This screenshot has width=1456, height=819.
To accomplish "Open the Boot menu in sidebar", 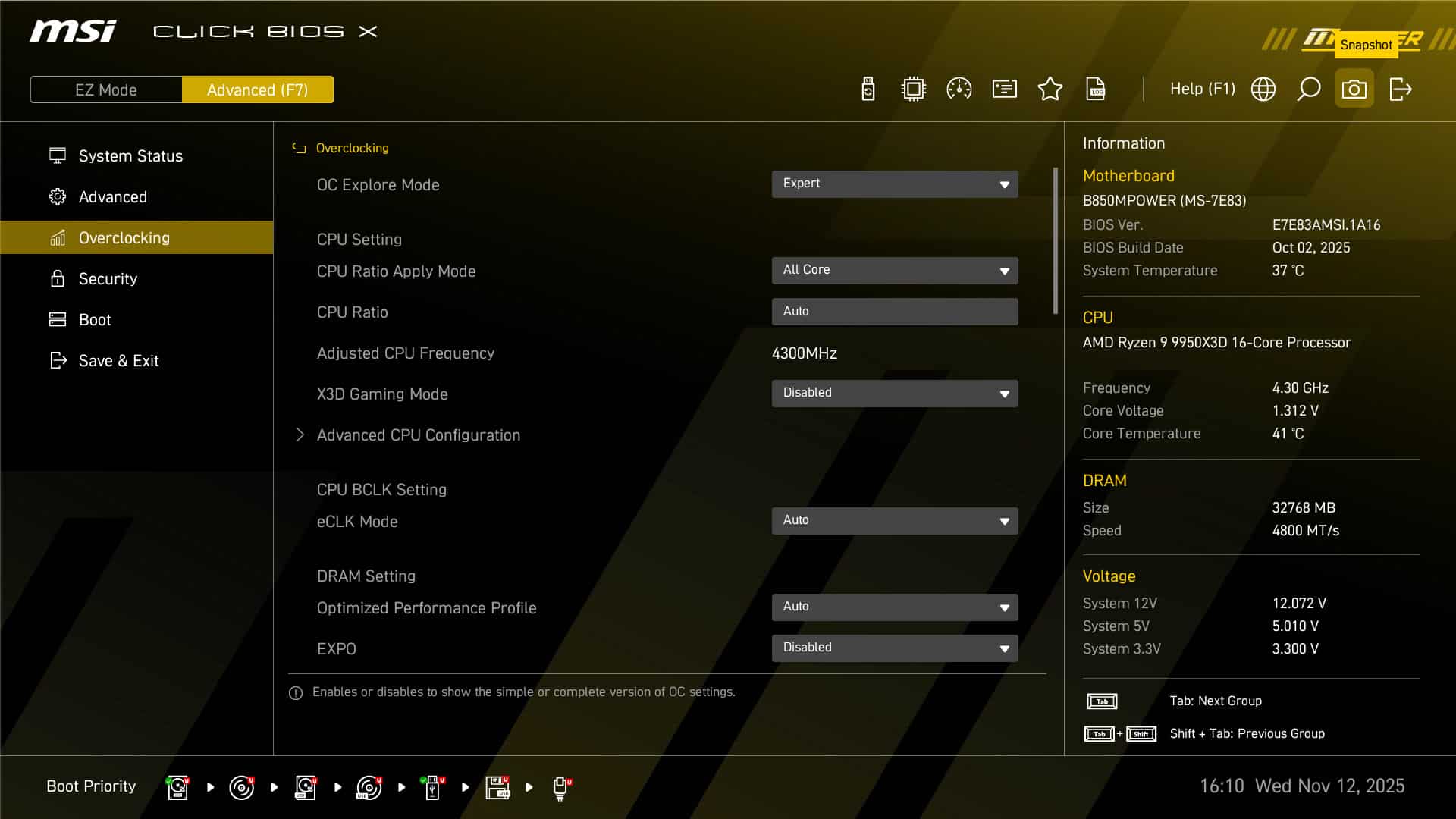I will coord(136,319).
